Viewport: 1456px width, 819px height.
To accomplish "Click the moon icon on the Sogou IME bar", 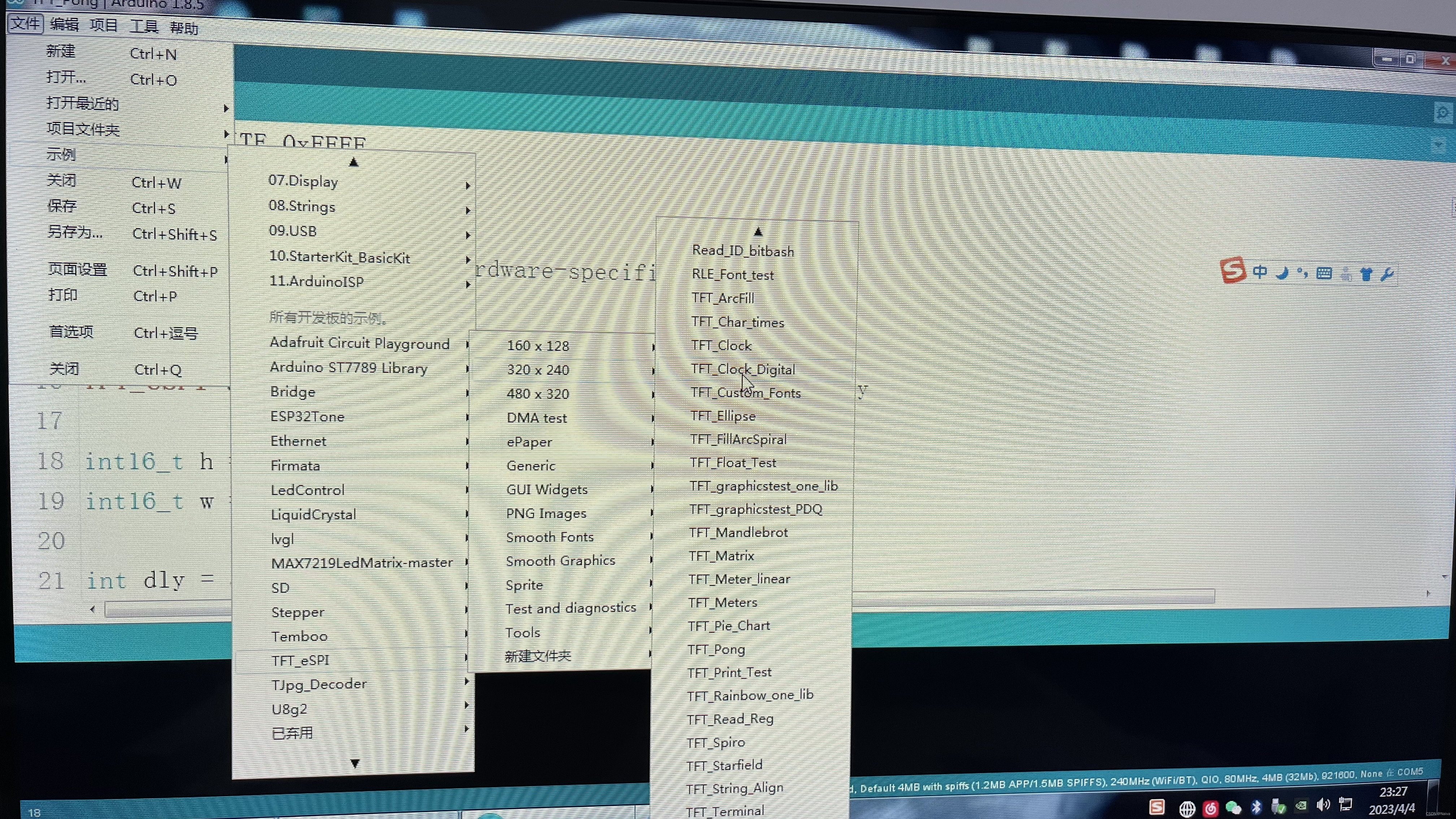I will (x=1282, y=273).
